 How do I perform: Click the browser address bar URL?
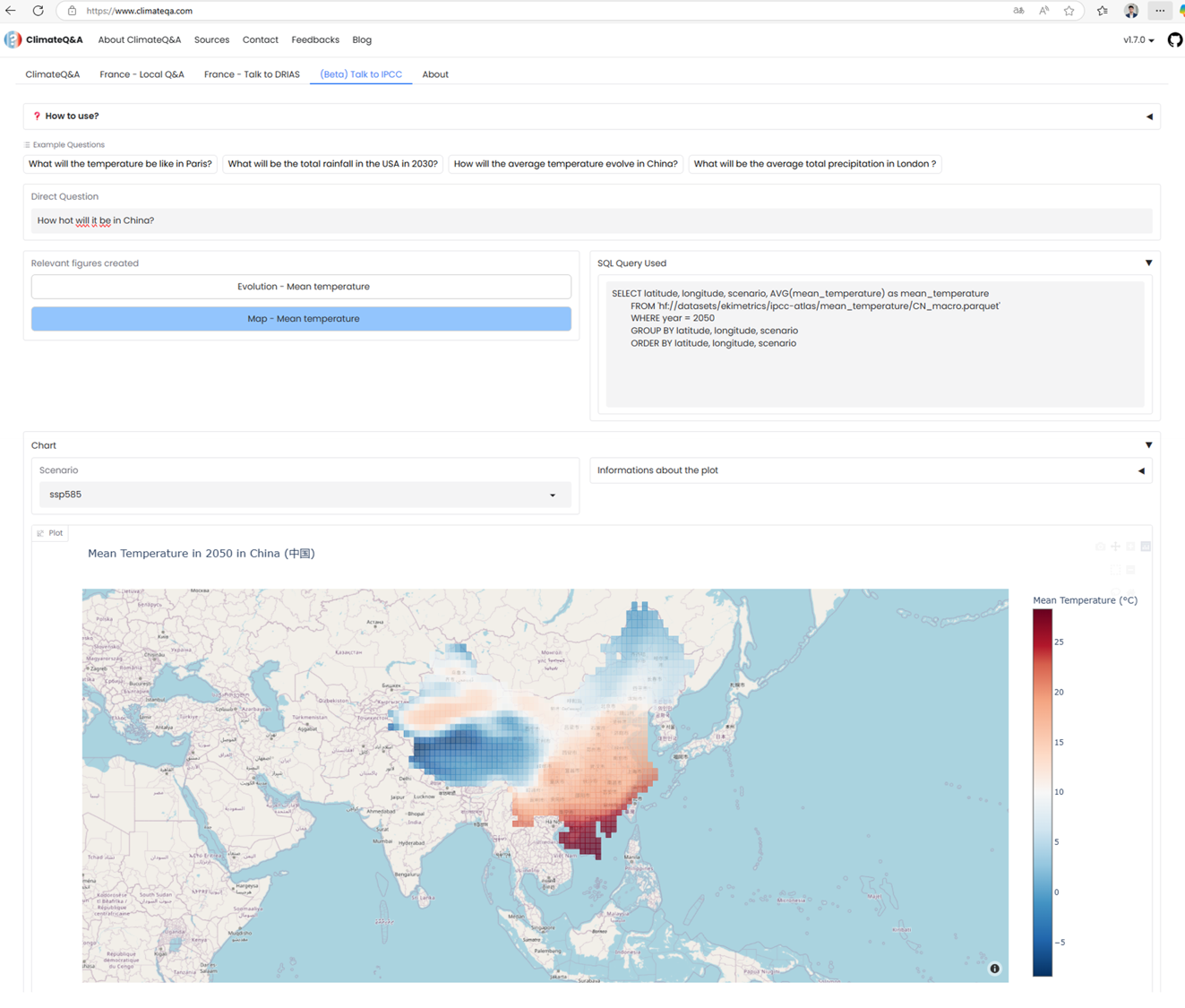[139, 11]
